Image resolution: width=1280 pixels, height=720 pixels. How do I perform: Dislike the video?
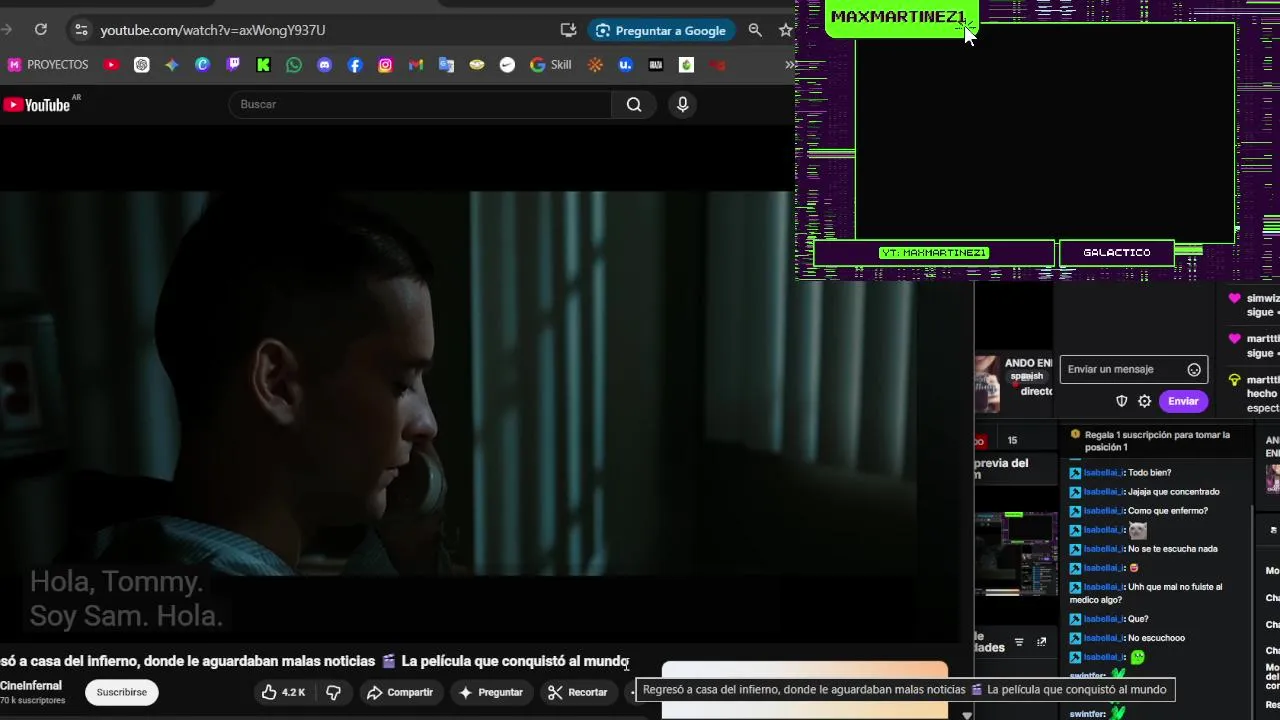334,692
